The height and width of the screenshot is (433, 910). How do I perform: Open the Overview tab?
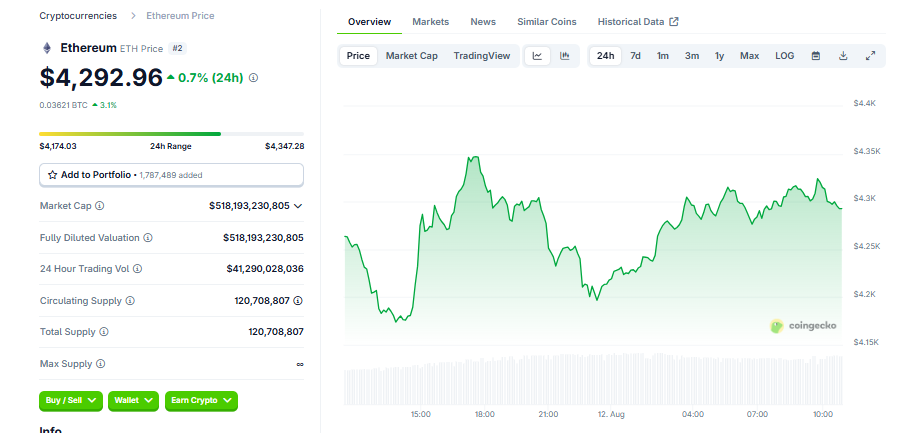tap(370, 21)
